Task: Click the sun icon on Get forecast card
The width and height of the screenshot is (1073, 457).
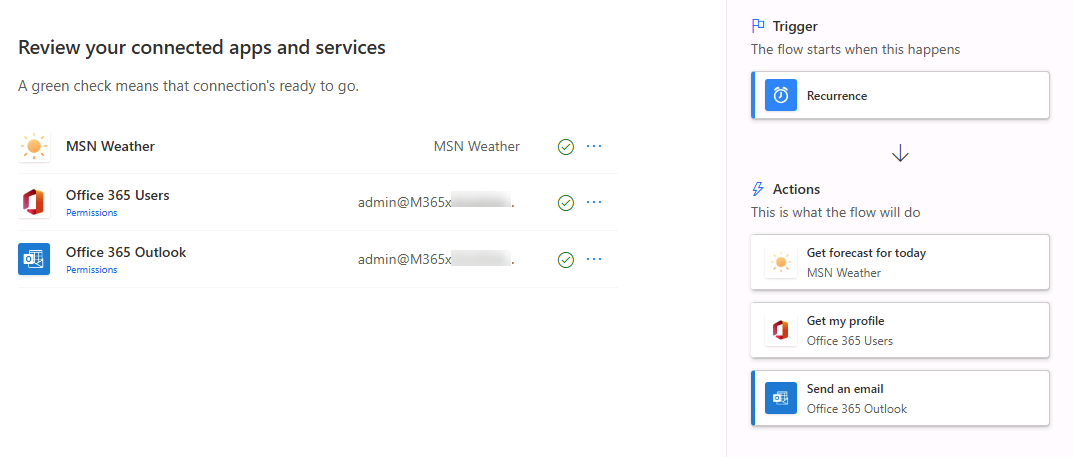Action: pos(781,263)
